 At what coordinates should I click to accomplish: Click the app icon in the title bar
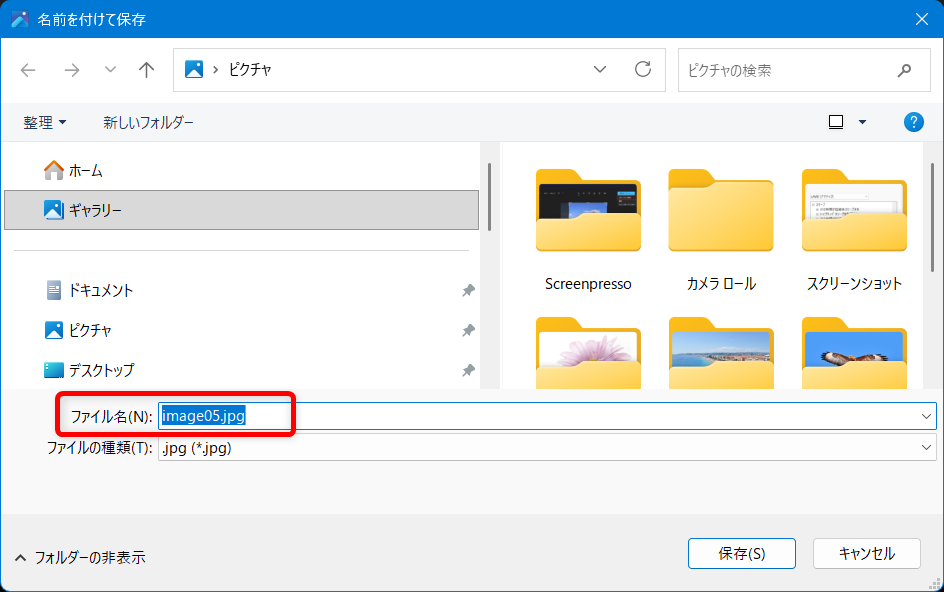pos(19,19)
